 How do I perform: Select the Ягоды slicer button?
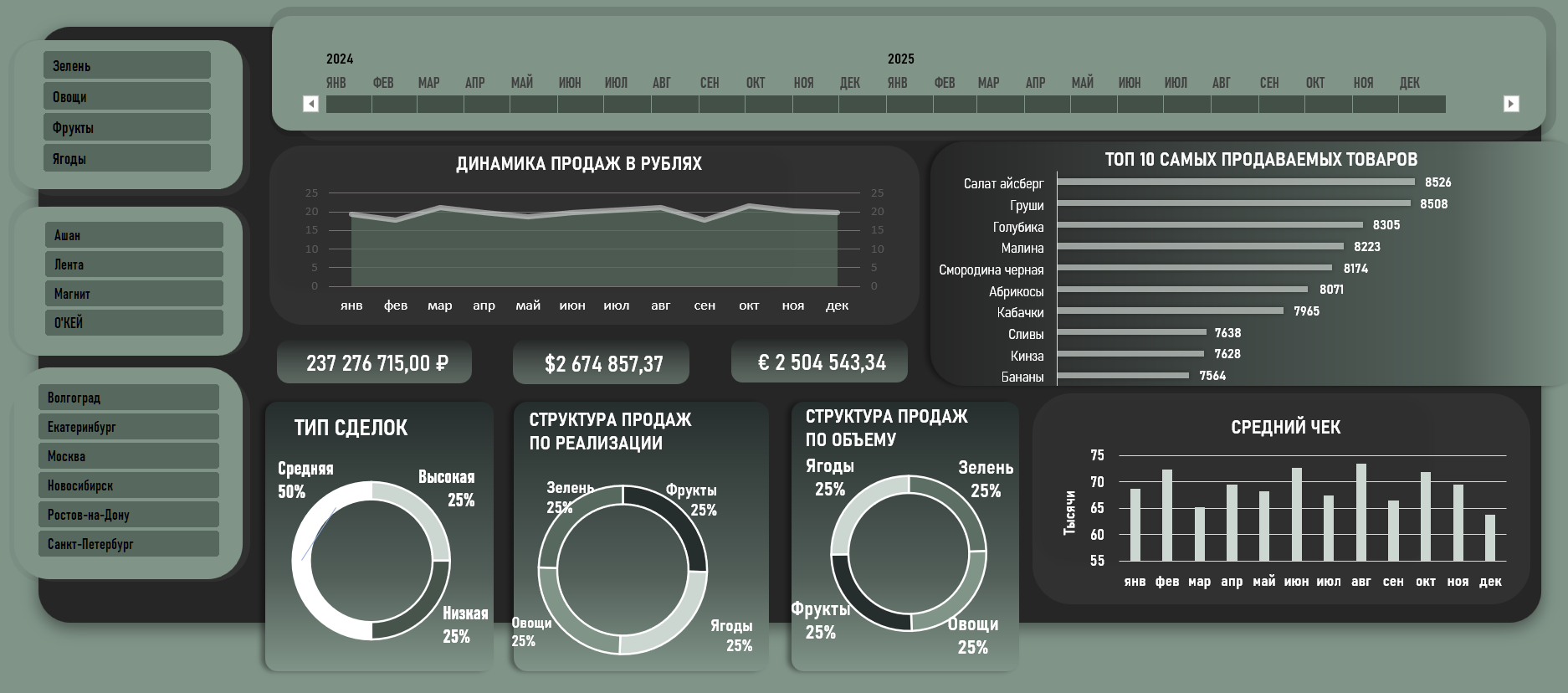[x=127, y=158]
